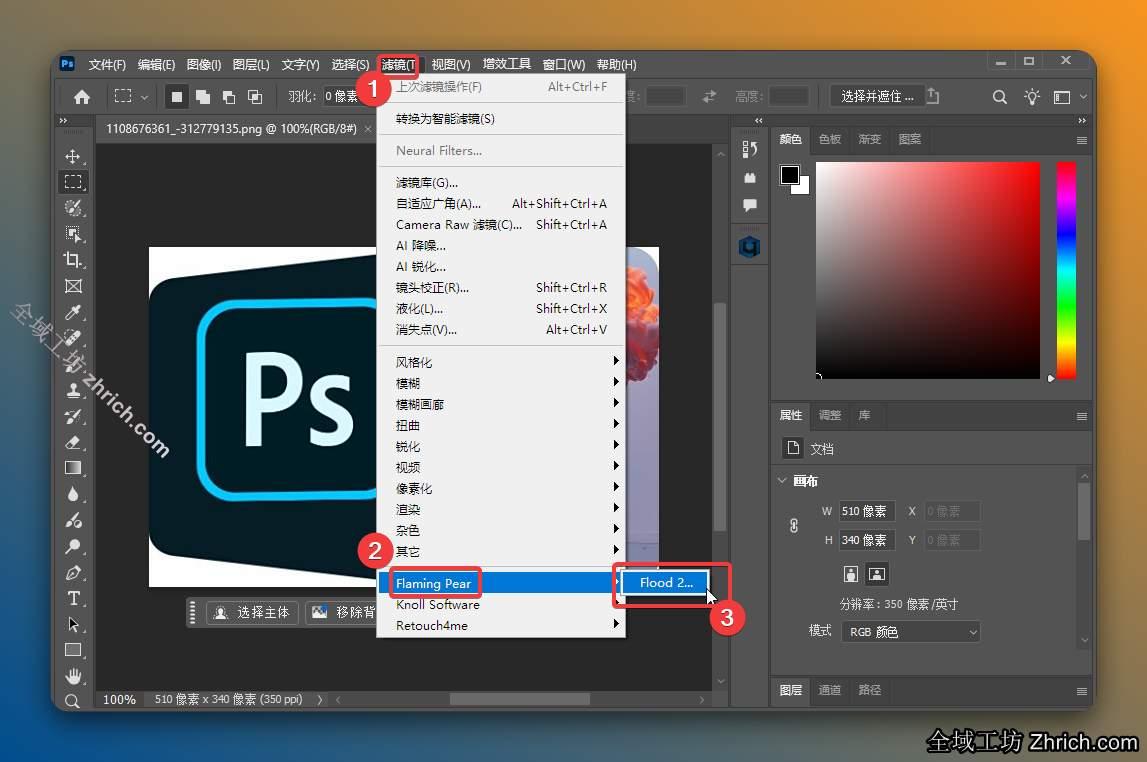
Task: Open Neural Filters... entry
Action: click(x=501, y=151)
